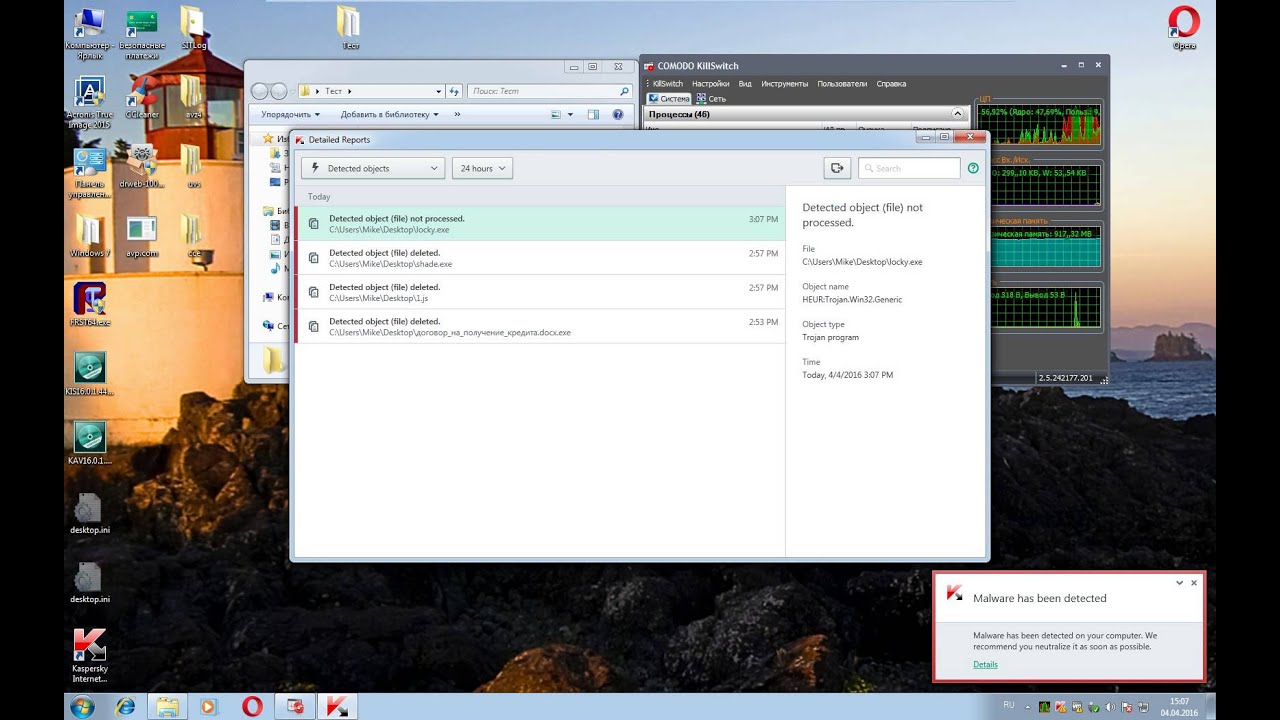Select the Панель управления desktop icon

(89, 173)
